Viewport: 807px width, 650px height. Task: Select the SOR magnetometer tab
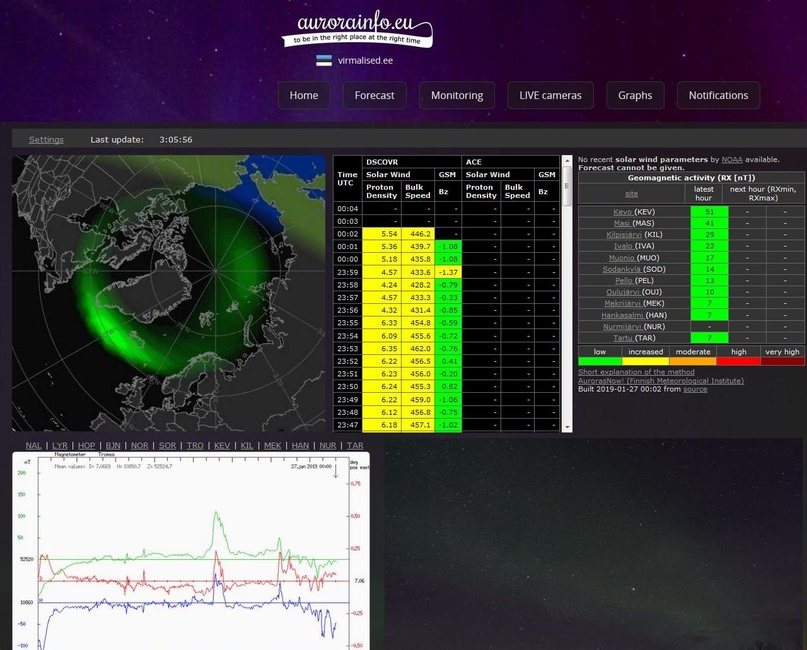pyautogui.click(x=167, y=446)
